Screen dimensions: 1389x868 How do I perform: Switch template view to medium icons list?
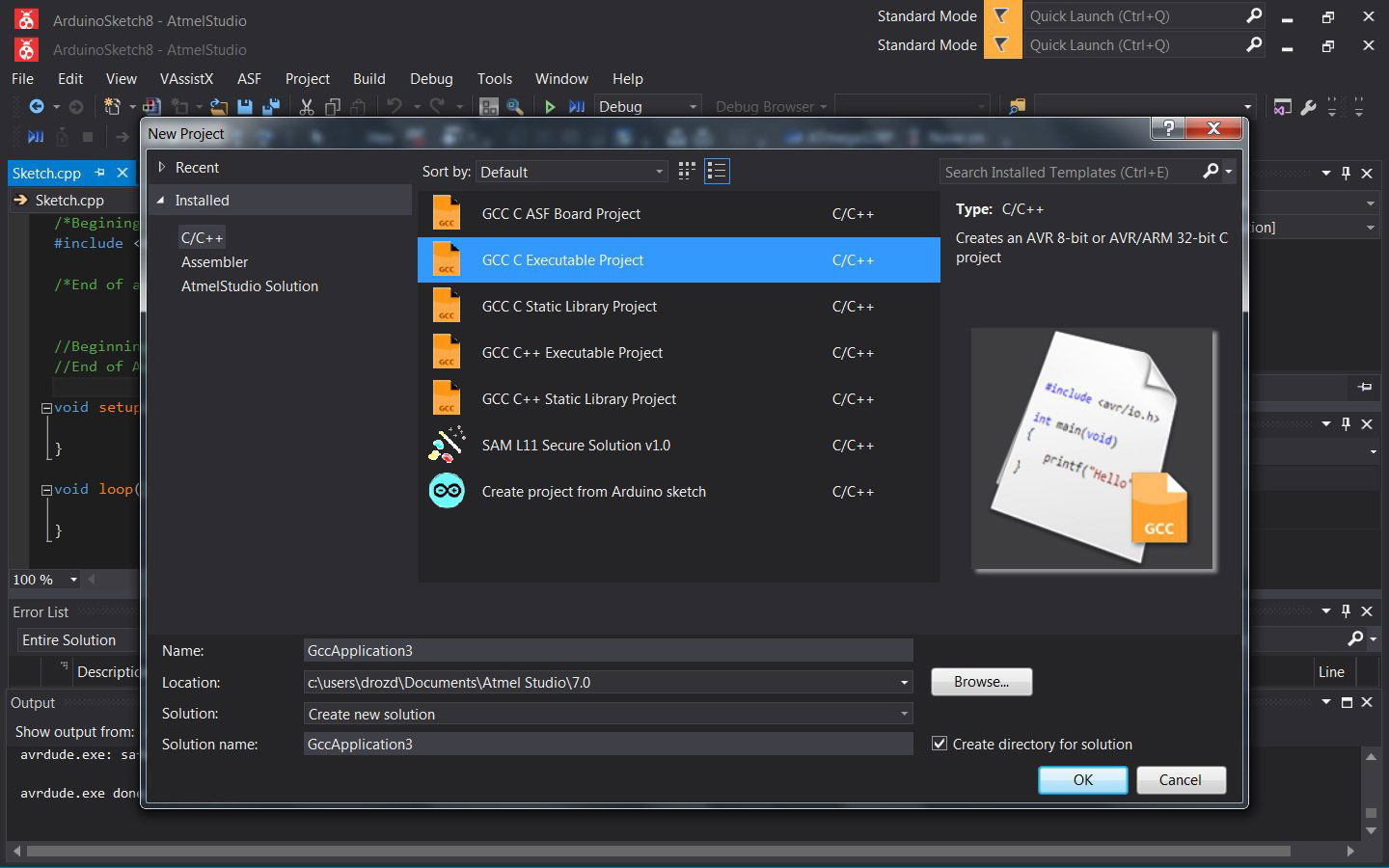click(x=717, y=171)
